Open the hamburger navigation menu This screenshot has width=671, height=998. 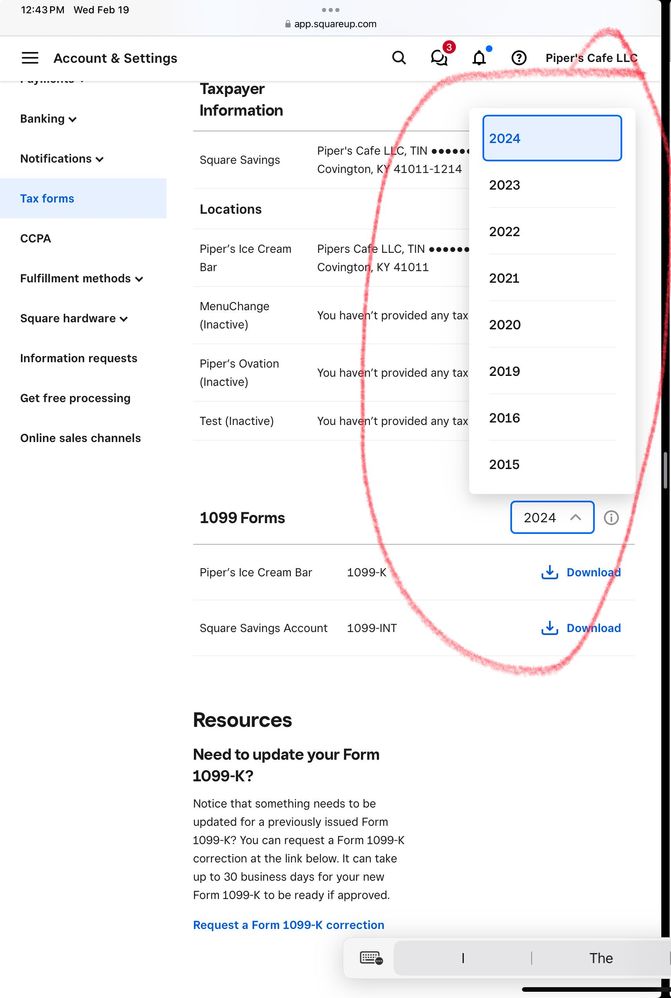pos(30,58)
